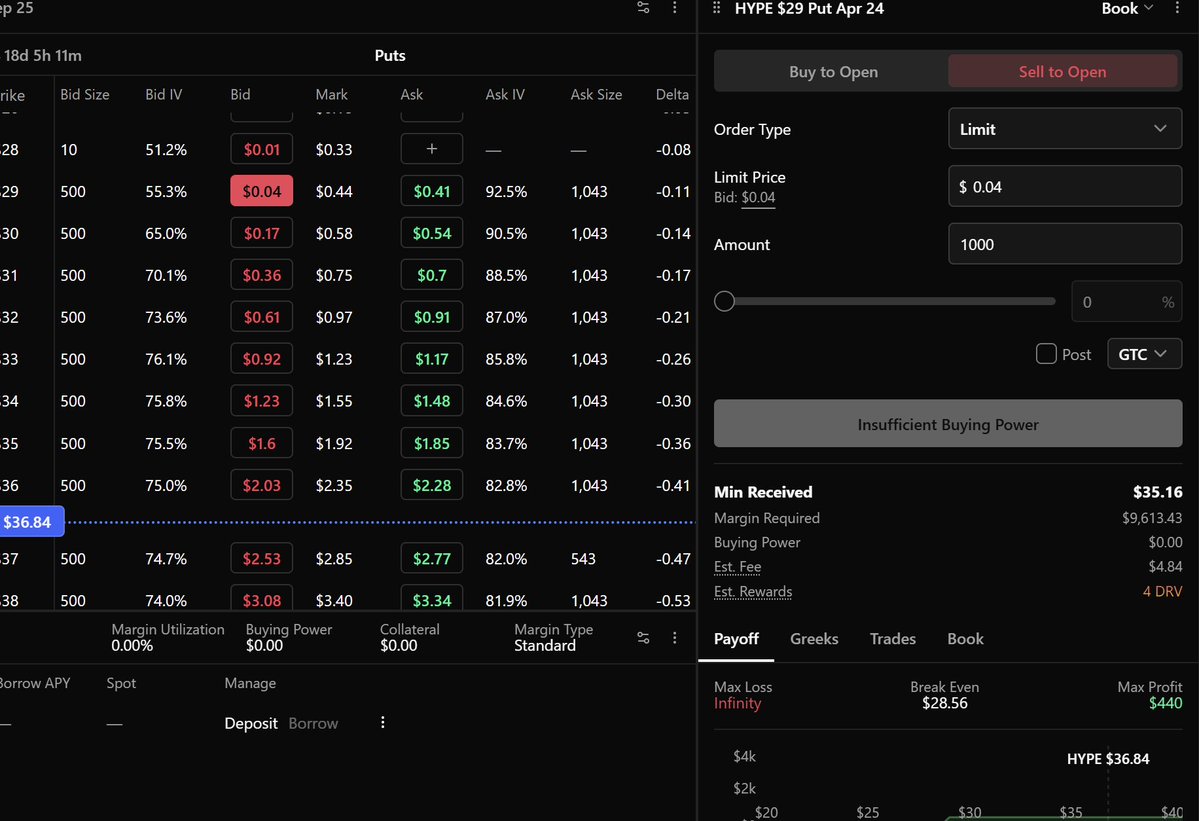
Task: Click the Ask Size column header
Action: click(x=596, y=95)
